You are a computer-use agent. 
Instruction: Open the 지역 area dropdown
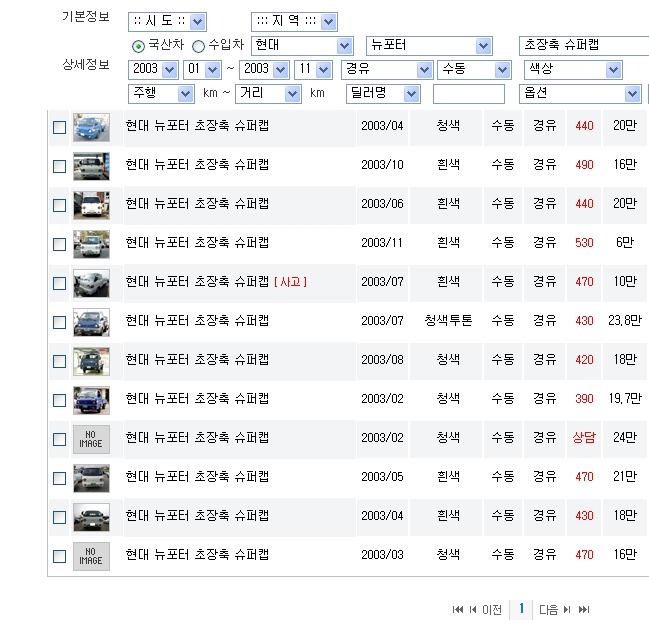294,22
